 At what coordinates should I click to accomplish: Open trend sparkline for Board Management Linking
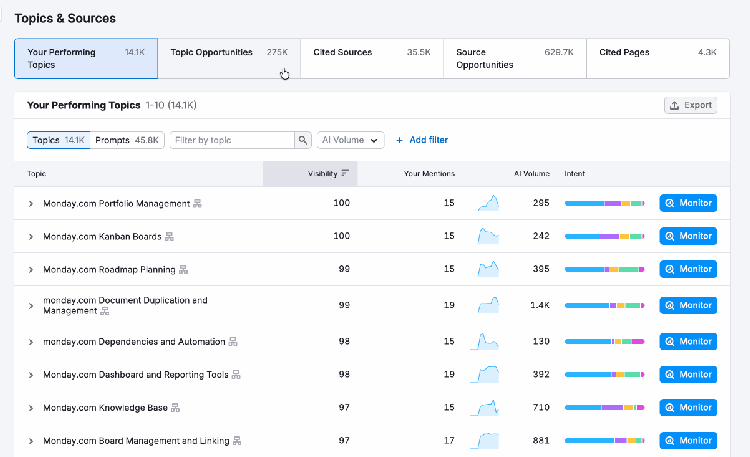click(x=484, y=441)
